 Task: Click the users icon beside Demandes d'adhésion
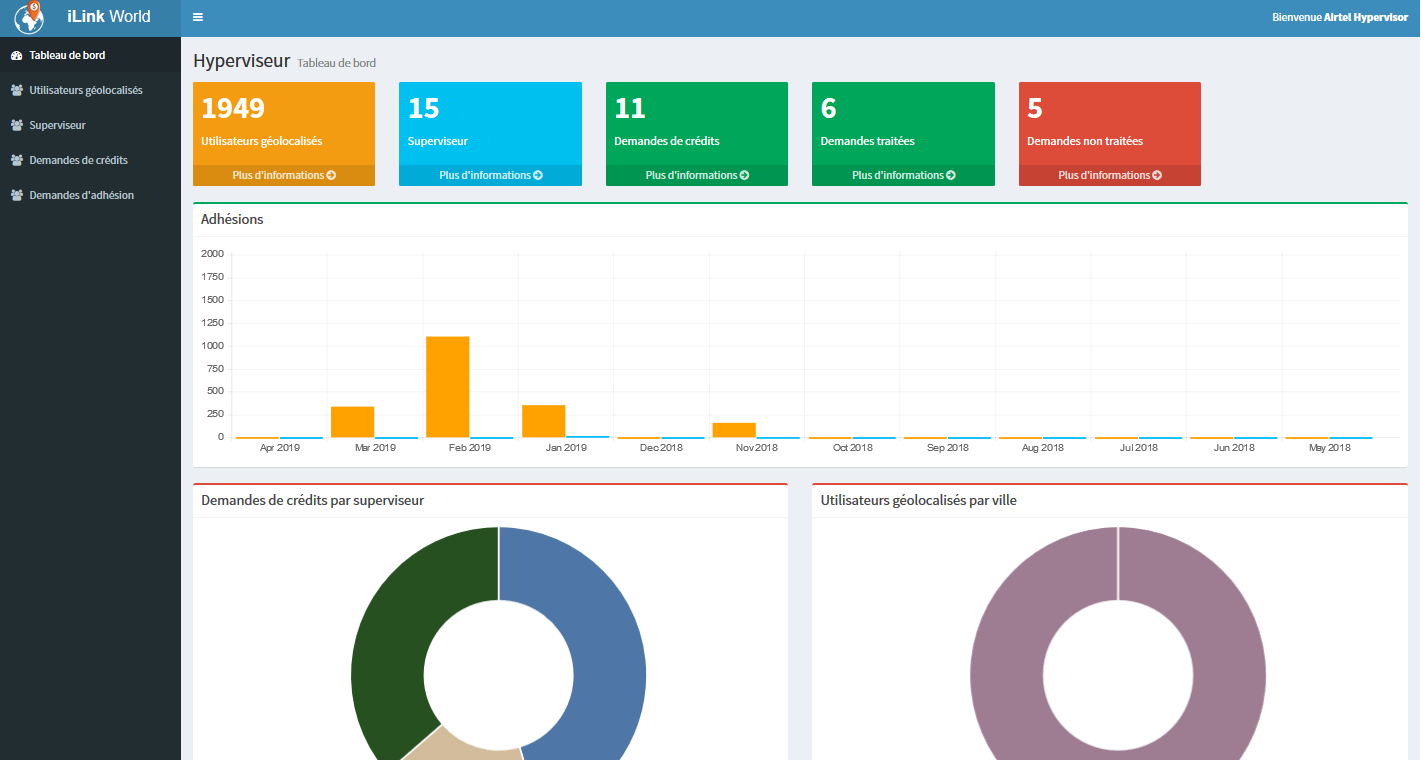click(x=16, y=196)
